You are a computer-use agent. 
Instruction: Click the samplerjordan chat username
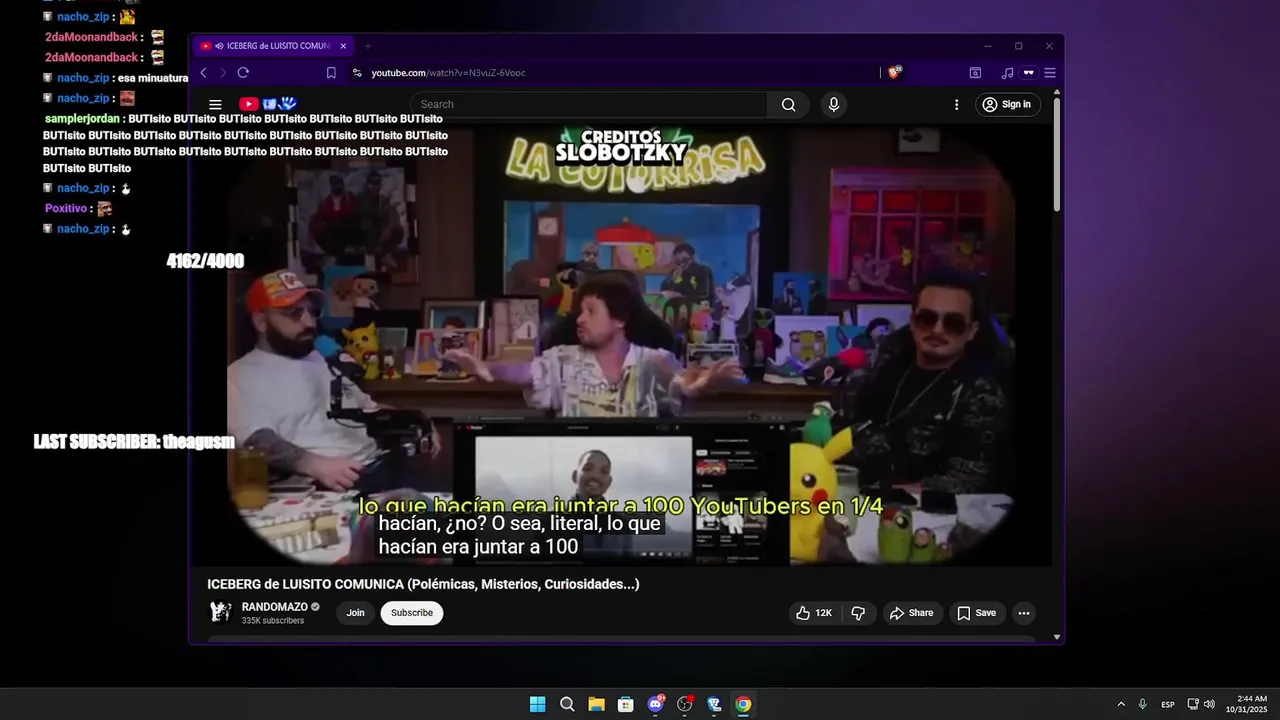click(83, 119)
